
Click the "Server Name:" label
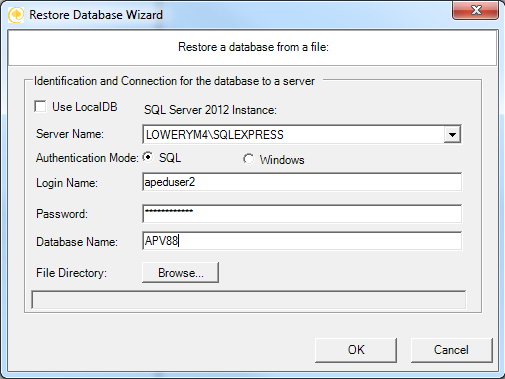[x=70, y=134]
